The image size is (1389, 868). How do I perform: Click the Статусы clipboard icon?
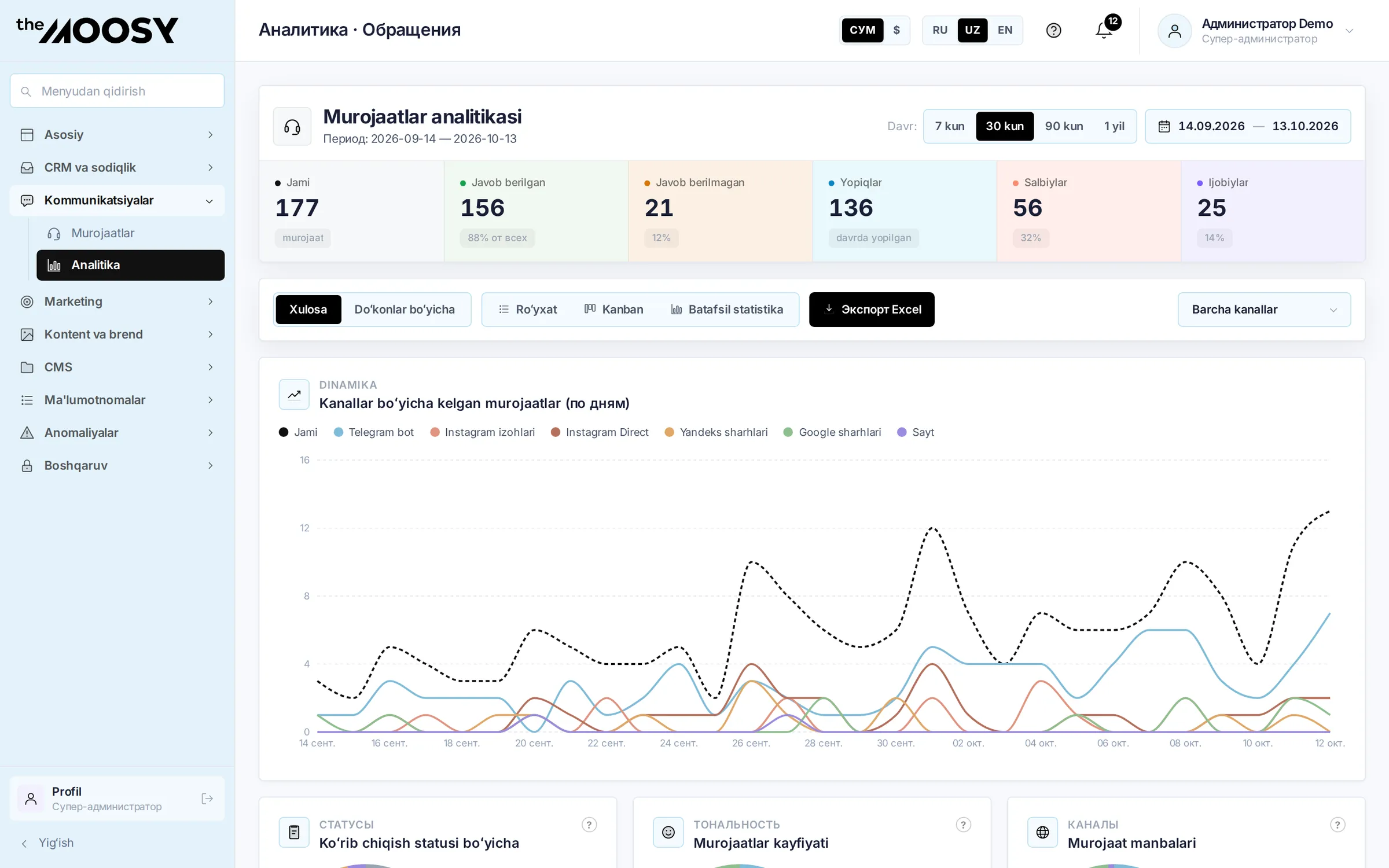click(x=294, y=832)
